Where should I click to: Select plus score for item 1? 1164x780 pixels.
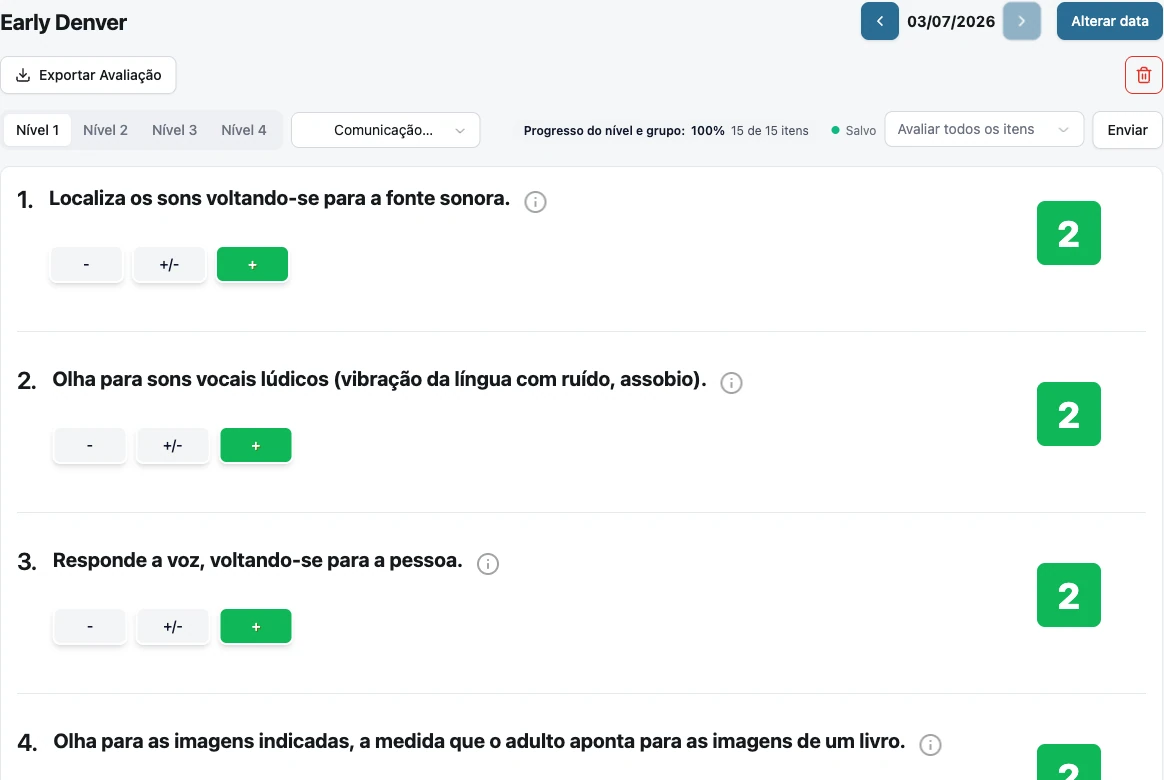[x=252, y=264]
